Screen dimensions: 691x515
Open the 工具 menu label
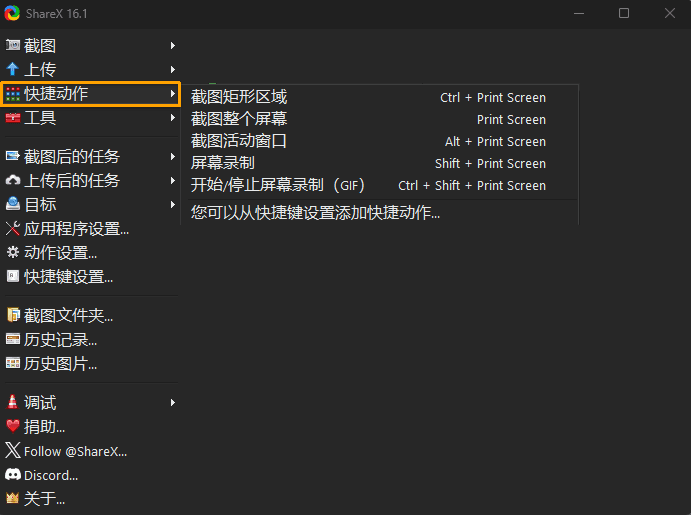[40, 118]
